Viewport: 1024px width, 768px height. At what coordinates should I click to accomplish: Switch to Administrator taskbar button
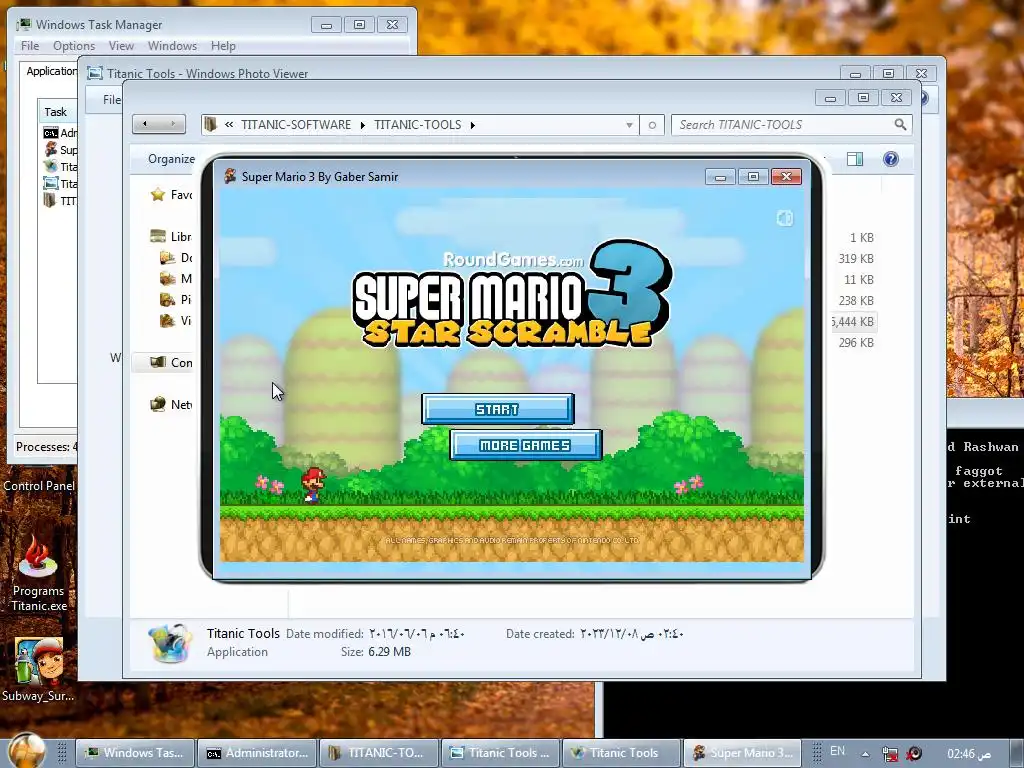[257, 753]
